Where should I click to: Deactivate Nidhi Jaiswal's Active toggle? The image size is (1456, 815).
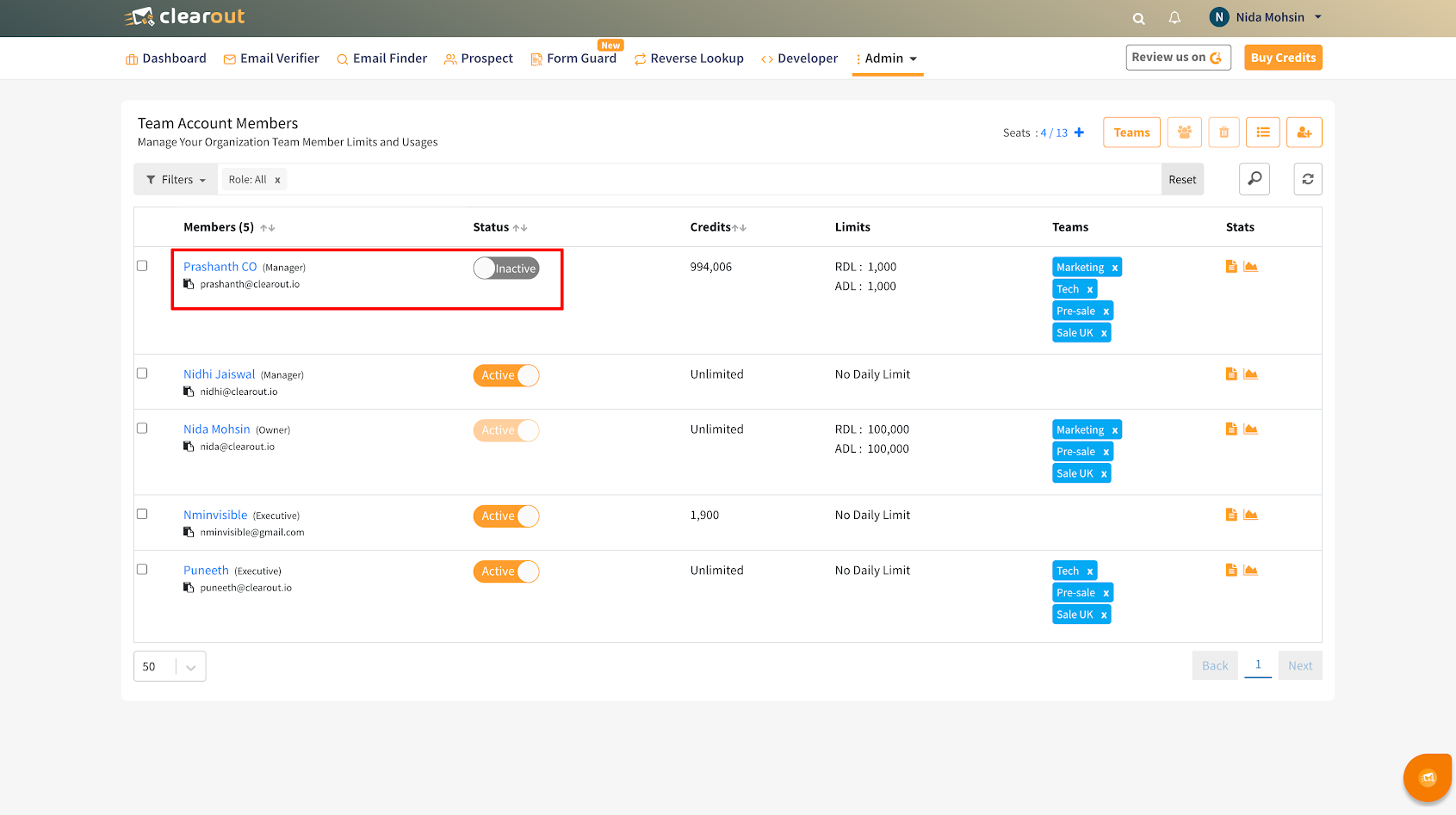pyautogui.click(x=506, y=375)
